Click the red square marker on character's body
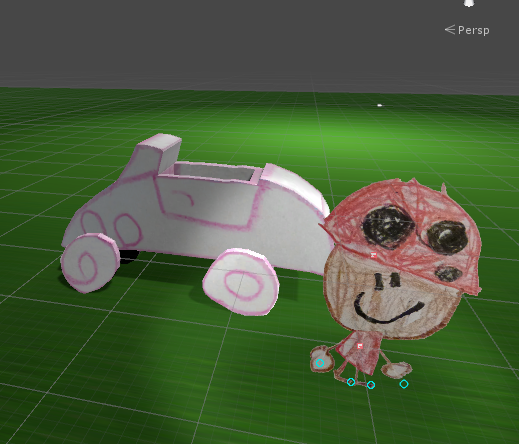Screen dimensions: 519x444 (x=360, y=346)
